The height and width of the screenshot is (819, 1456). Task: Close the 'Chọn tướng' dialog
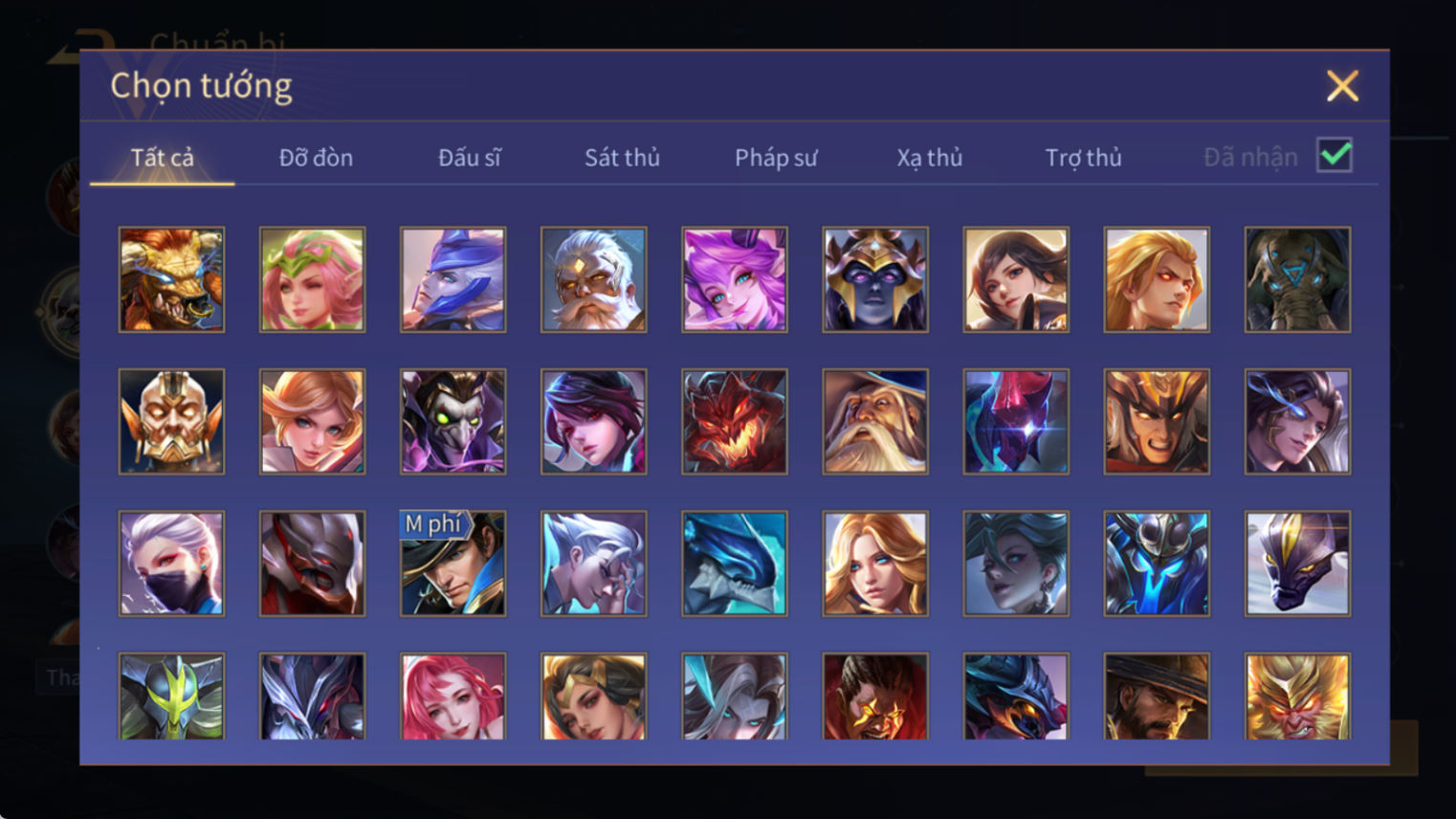(x=1342, y=86)
